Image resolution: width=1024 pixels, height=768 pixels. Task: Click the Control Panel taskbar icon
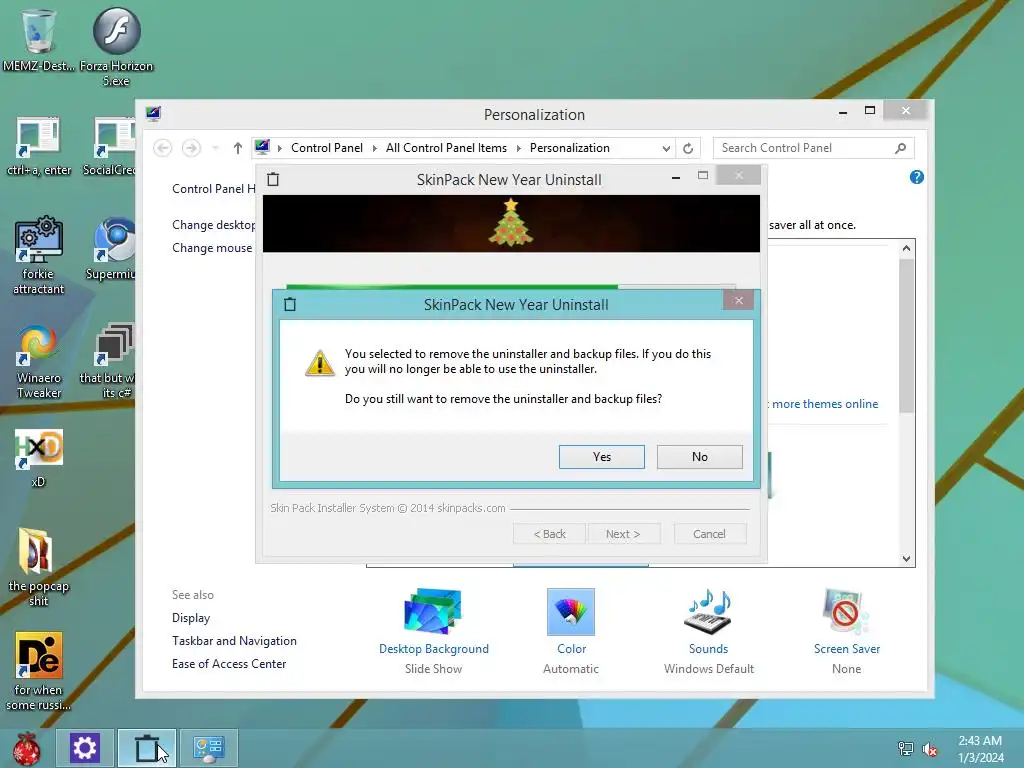coord(209,748)
